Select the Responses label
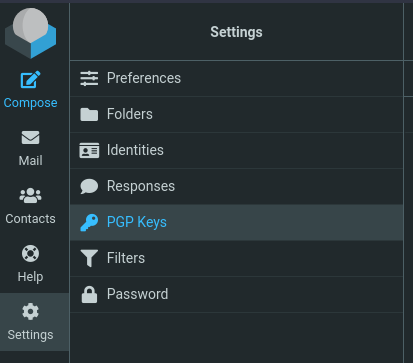 pyautogui.click(x=141, y=186)
